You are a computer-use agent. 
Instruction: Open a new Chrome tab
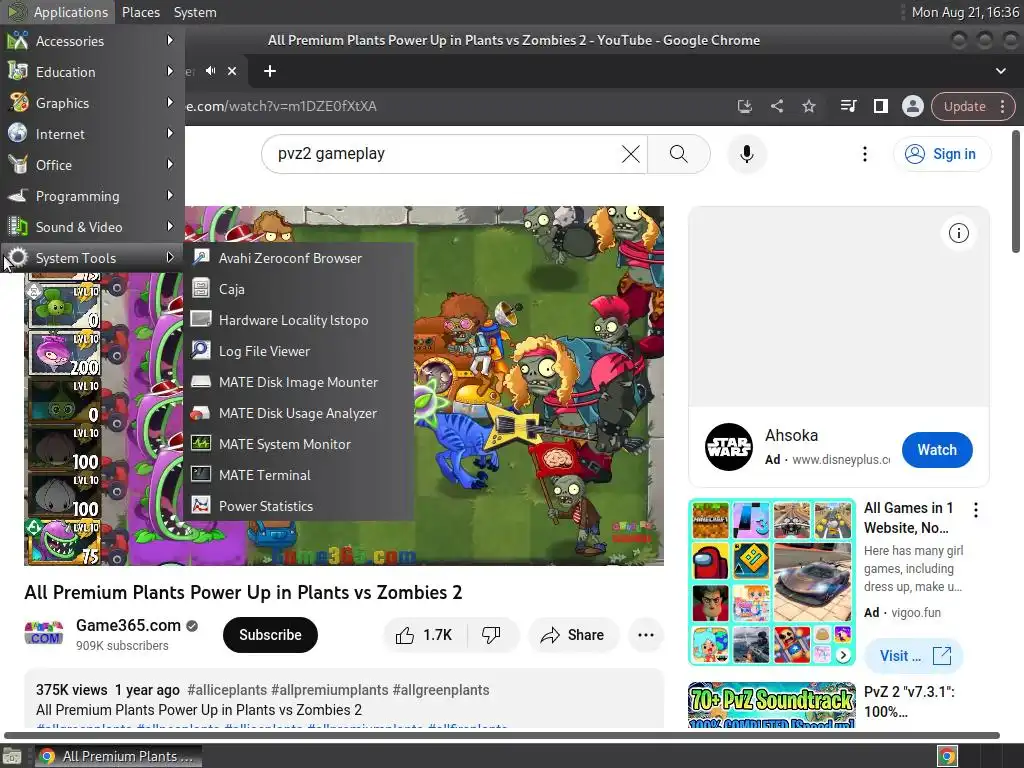tap(270, 71)
